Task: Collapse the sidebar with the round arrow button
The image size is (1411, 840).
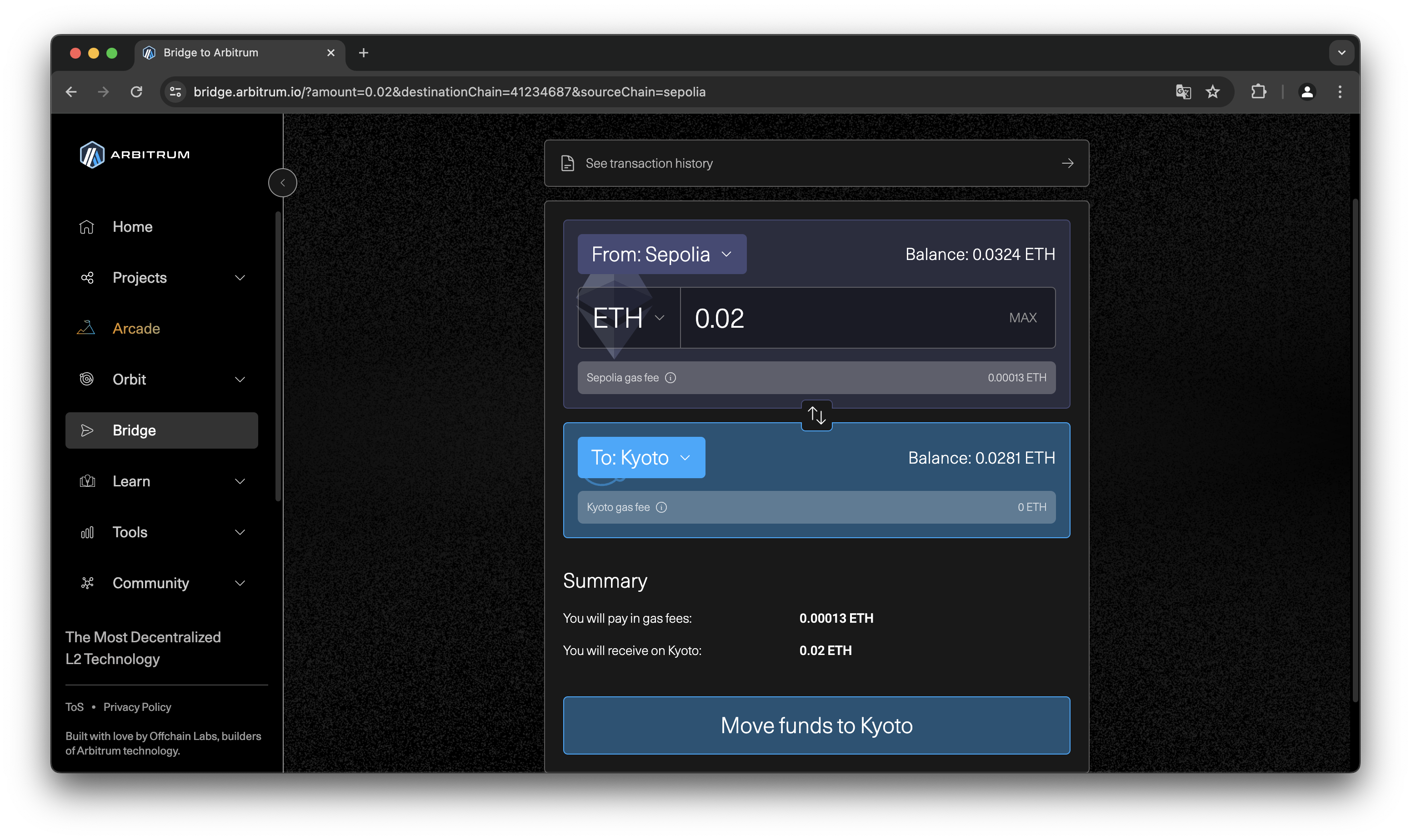Action: click(x=282, y=183)
